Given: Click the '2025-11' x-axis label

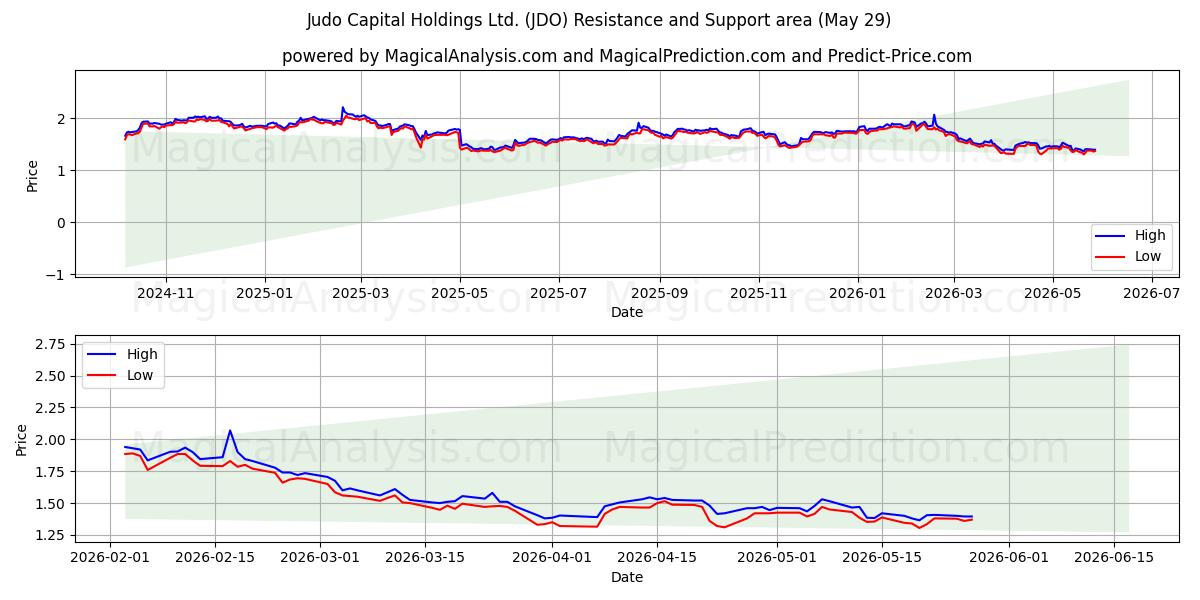Looking at the screenshot, I should [x=758, y=293].
